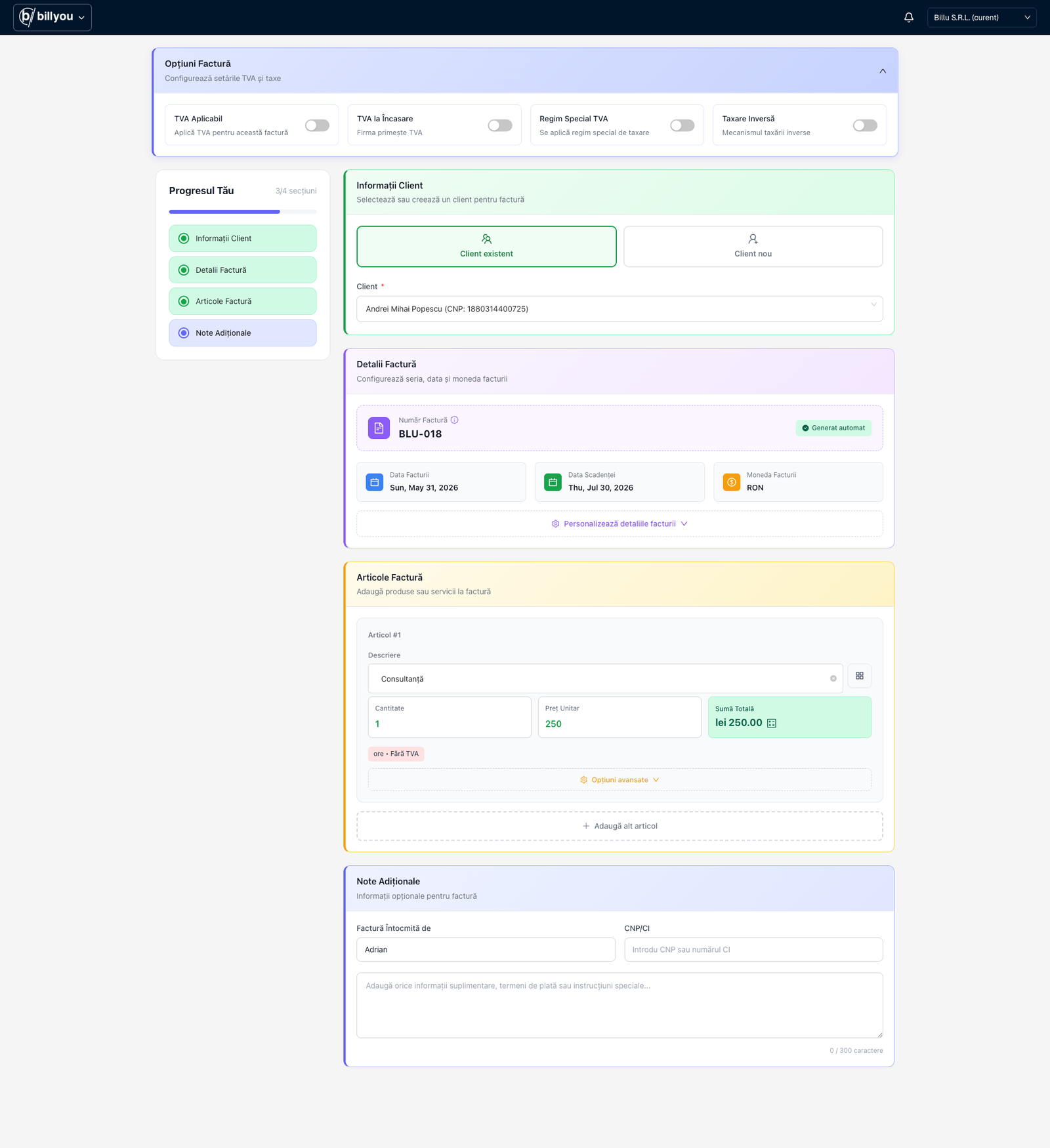This screenshot has width=1050, height=1148.
Task: Select the Client existent tab
Action: 486,247
